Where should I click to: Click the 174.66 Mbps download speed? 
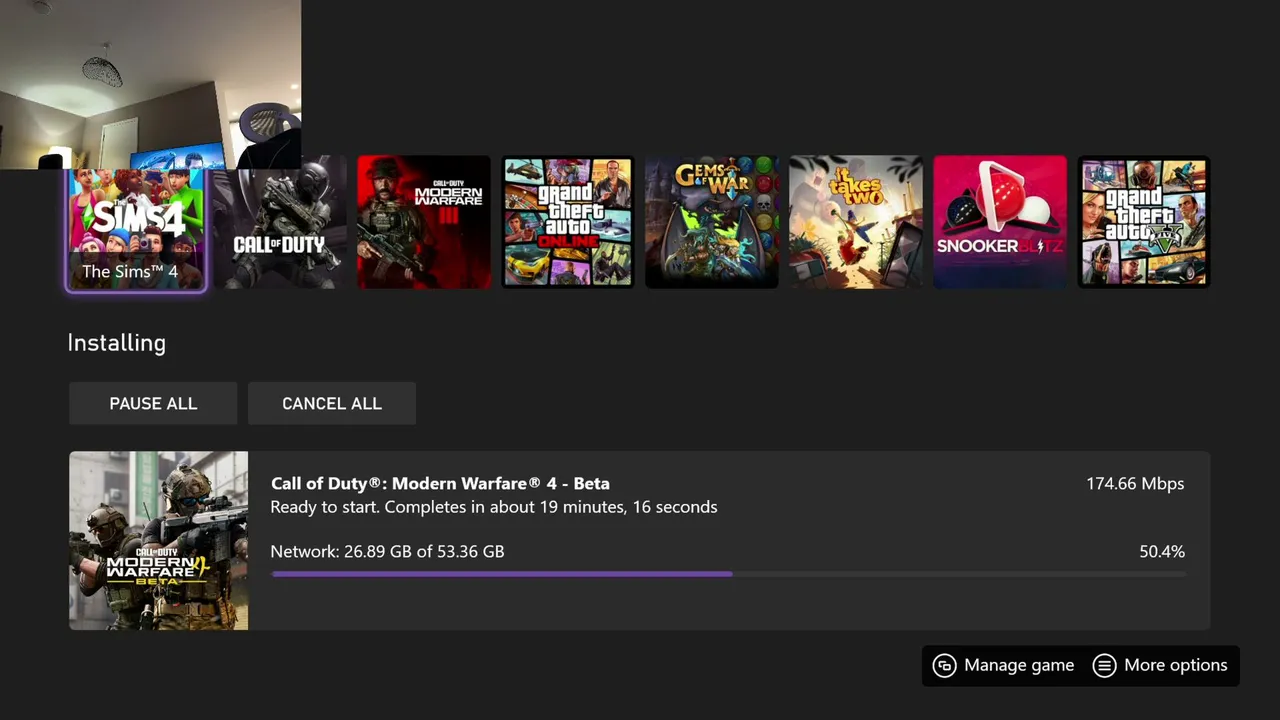1135,483
